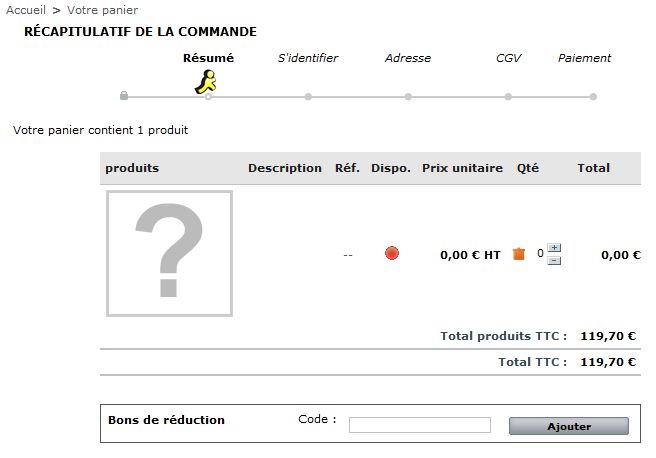Click the yellow running man icon
The height and width of the screenshot is (458, 656).
pyautogui.click(x=206, y=82)
